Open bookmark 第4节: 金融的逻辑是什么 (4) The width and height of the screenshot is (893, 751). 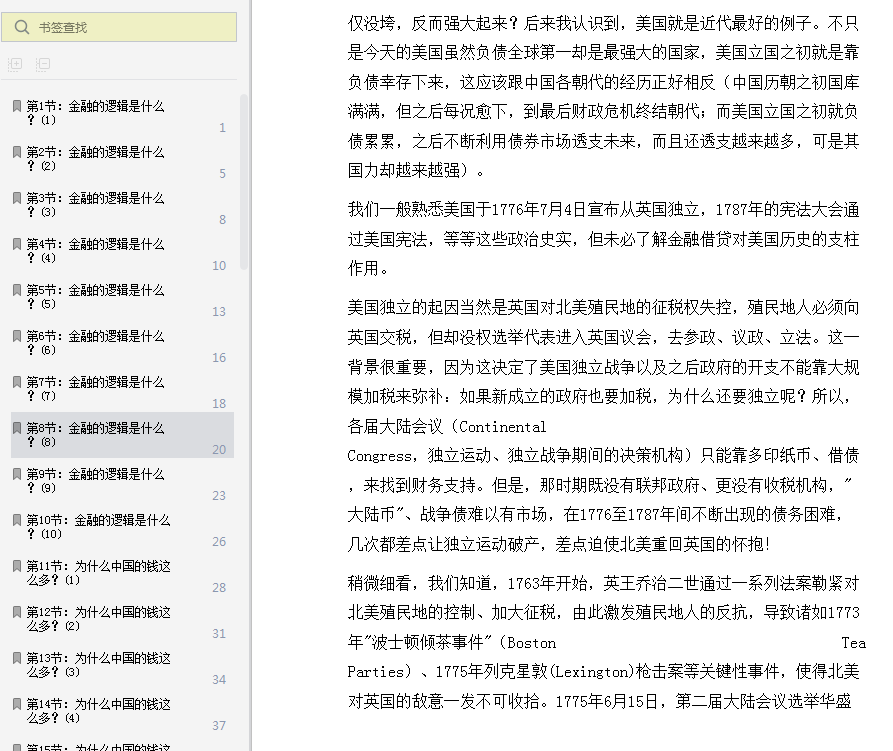[x=122, y=251]
